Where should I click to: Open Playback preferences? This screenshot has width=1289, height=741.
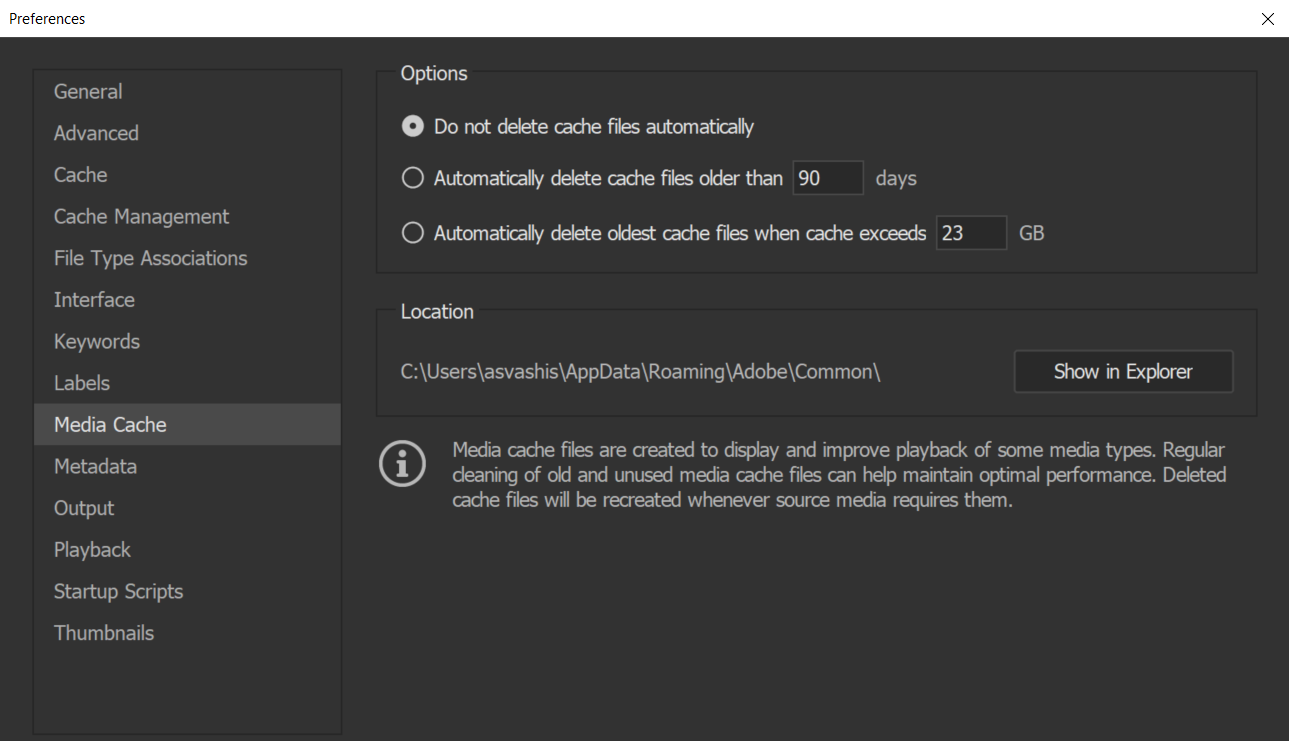pos(92,550)
